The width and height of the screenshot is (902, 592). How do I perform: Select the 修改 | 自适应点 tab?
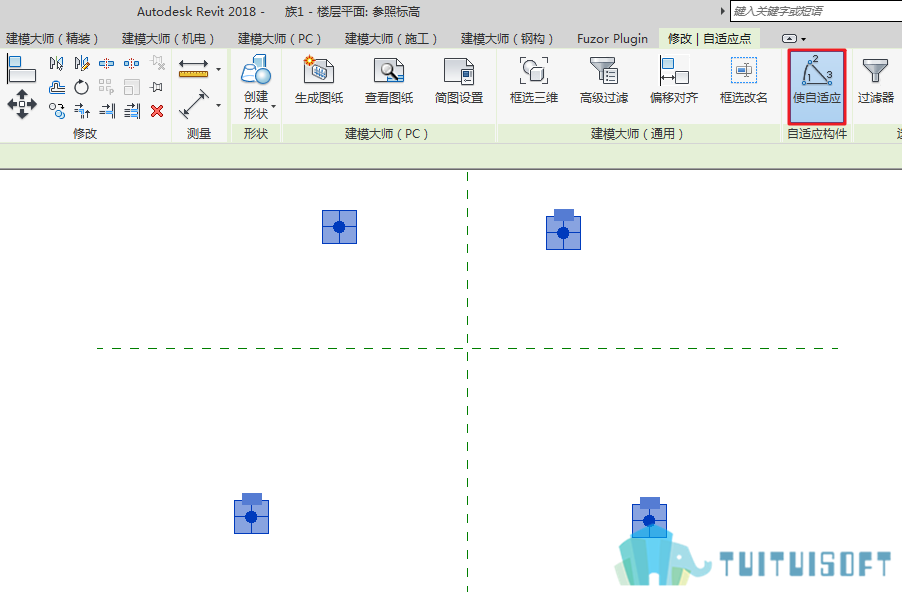(709, 39)
